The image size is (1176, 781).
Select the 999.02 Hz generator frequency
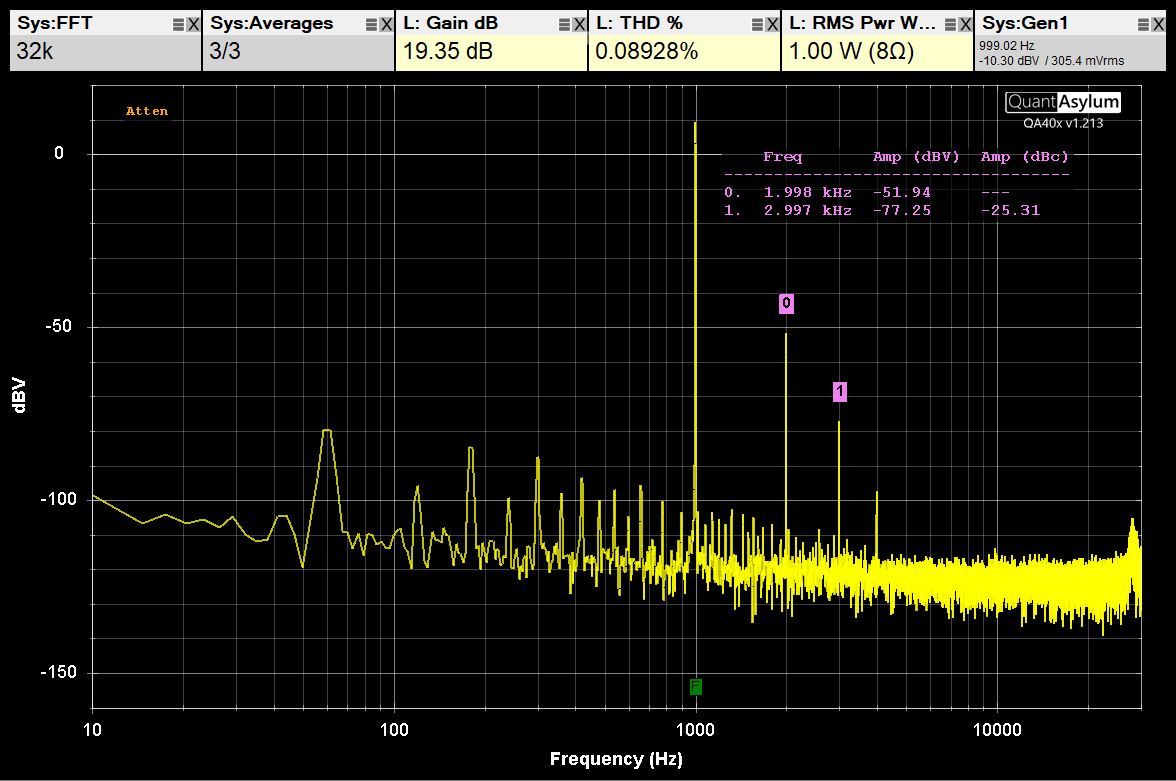click(1006, 46)
